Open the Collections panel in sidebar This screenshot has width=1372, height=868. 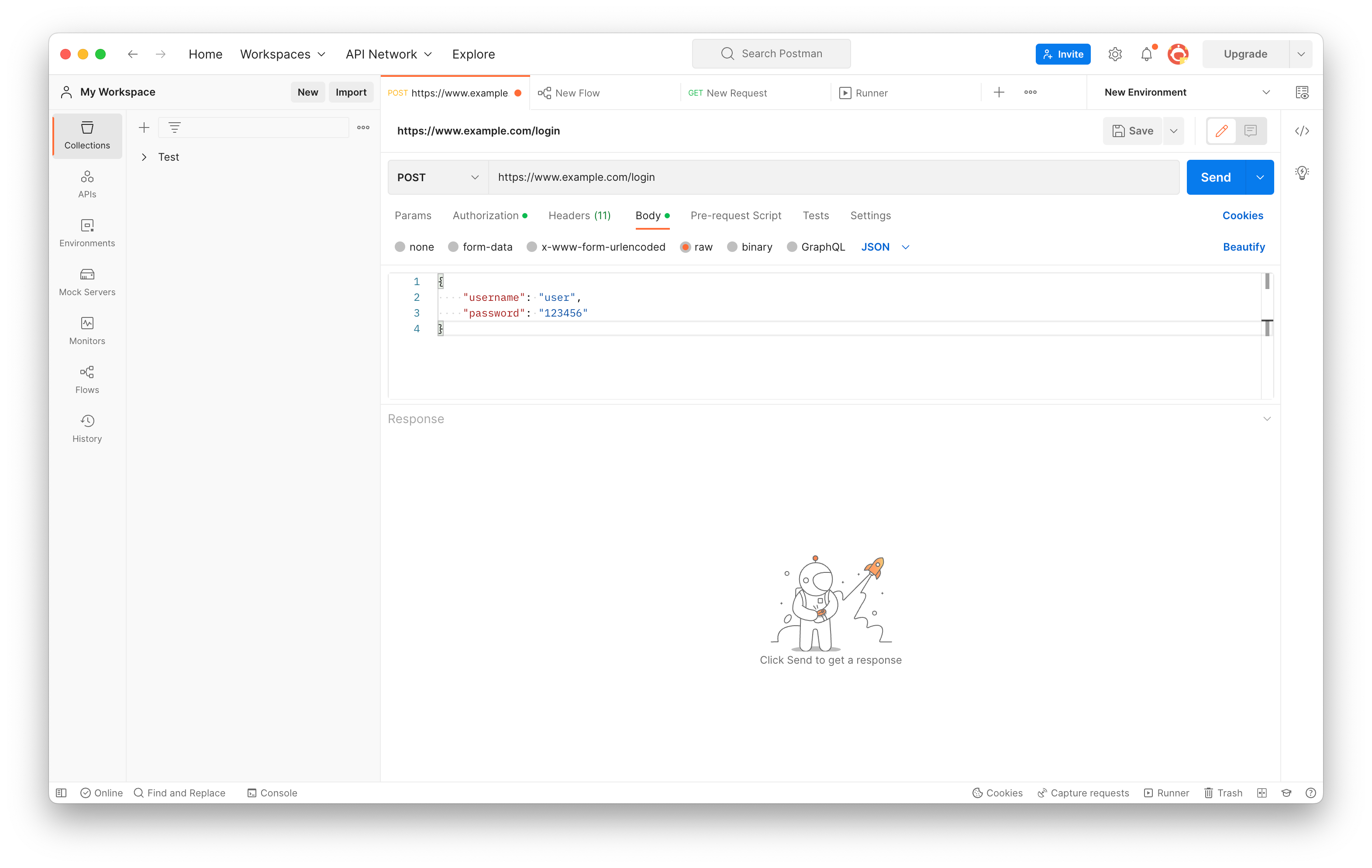tap(86, 135)
